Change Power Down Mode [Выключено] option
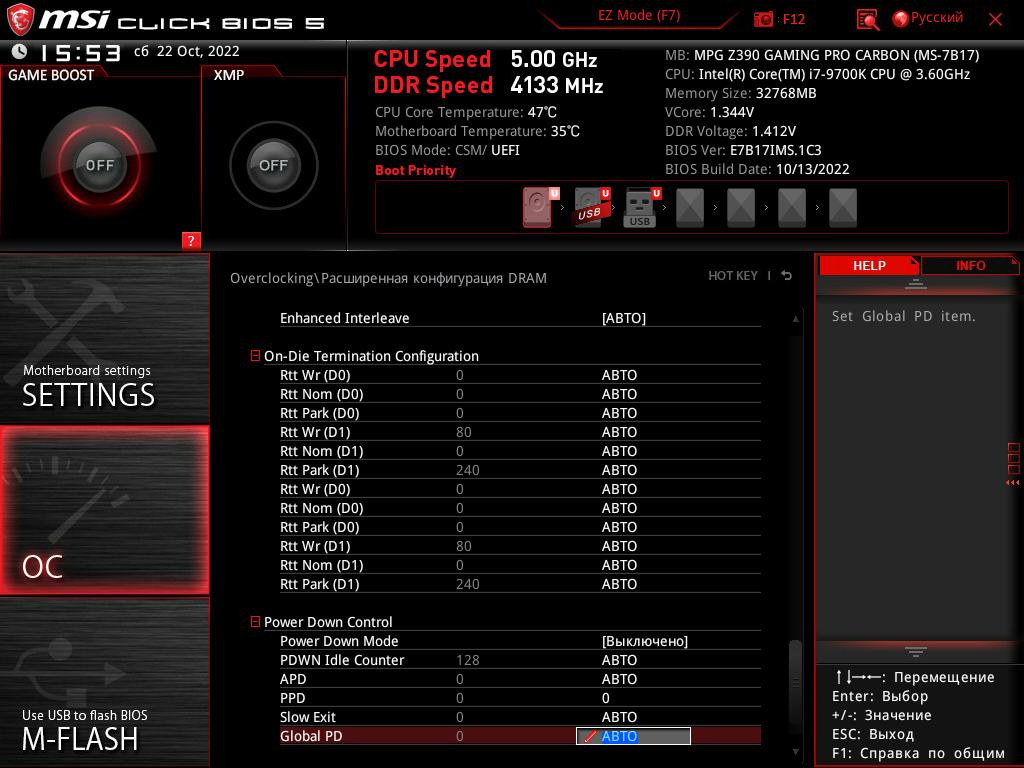Viewport: 1024px width, 768px height. (x=645, y=641)
